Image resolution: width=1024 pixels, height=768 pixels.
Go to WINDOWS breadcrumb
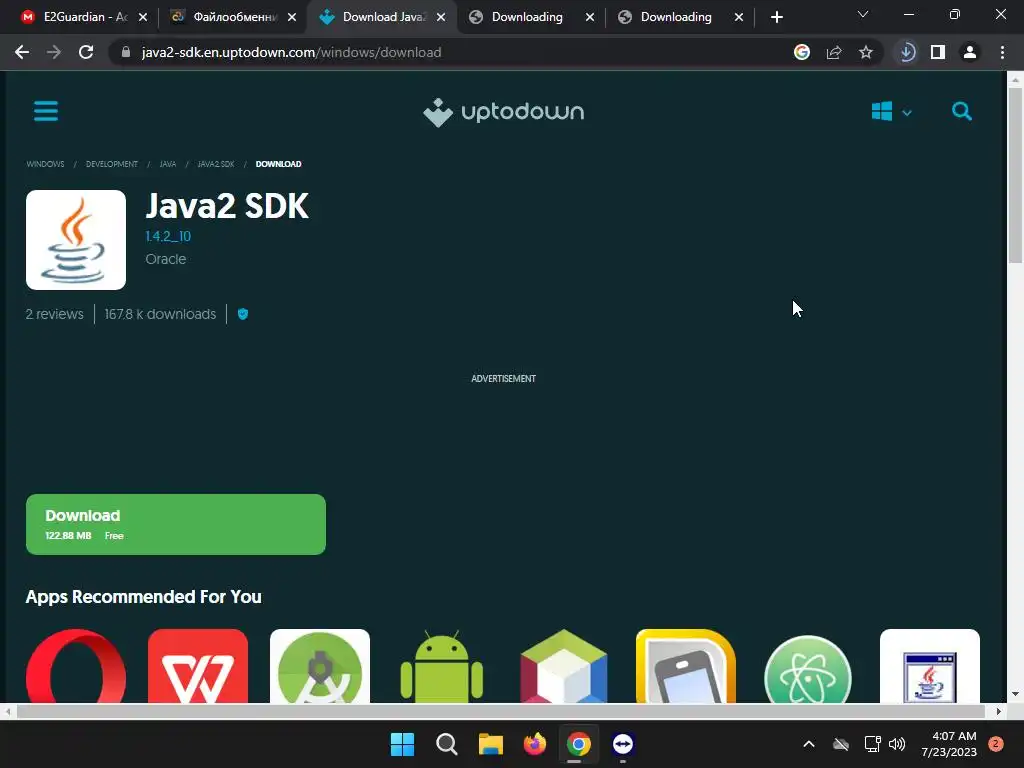(45, 164)
